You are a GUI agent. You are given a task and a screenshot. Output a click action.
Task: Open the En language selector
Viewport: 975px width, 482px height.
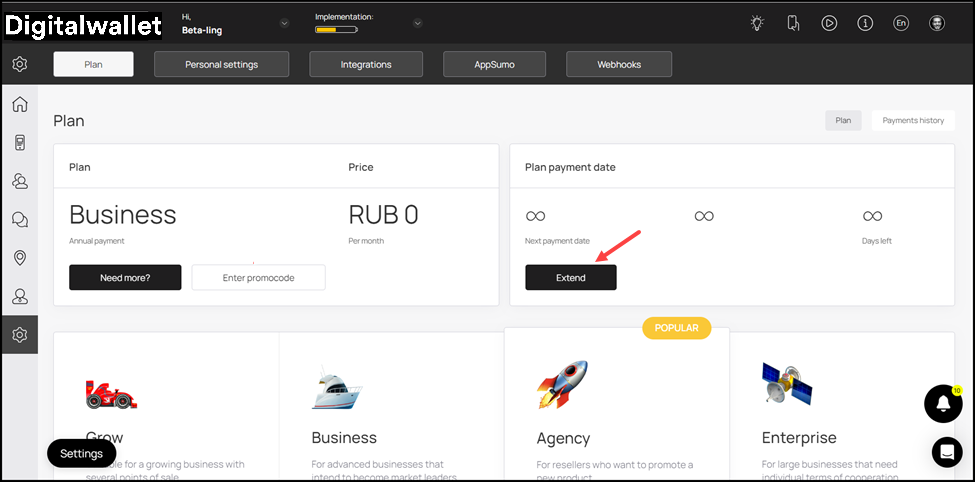[x=901, y=23]
